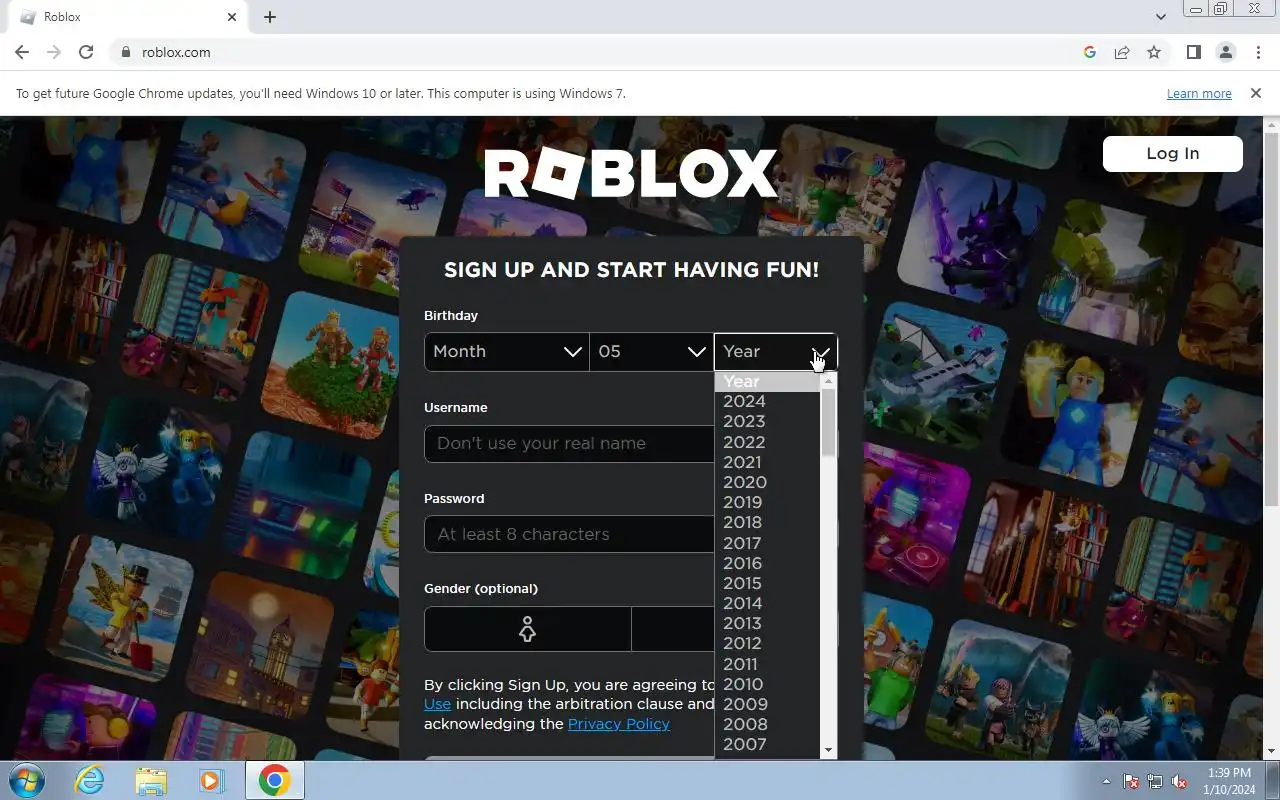Click muted volume tray icon
The image size is (1280, 800).
(x=1179, y=781)
